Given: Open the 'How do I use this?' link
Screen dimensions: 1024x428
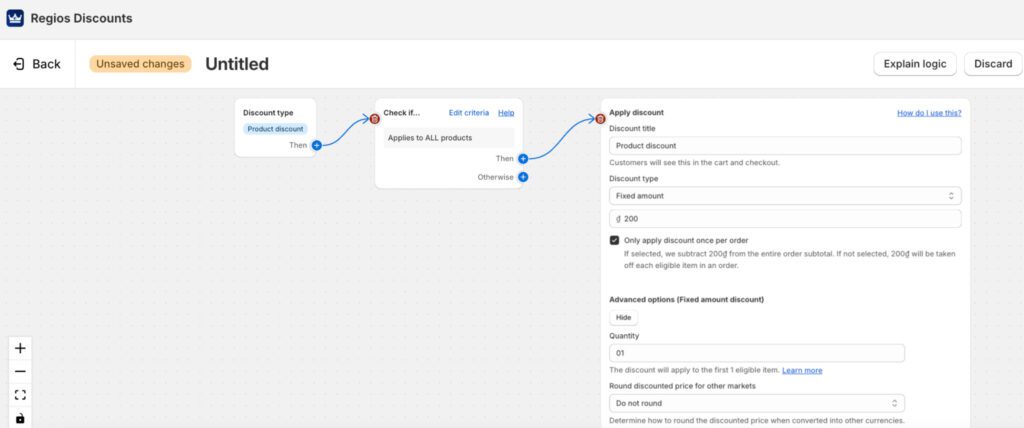Looking at the screenshot, I should (x=928, y=113).
